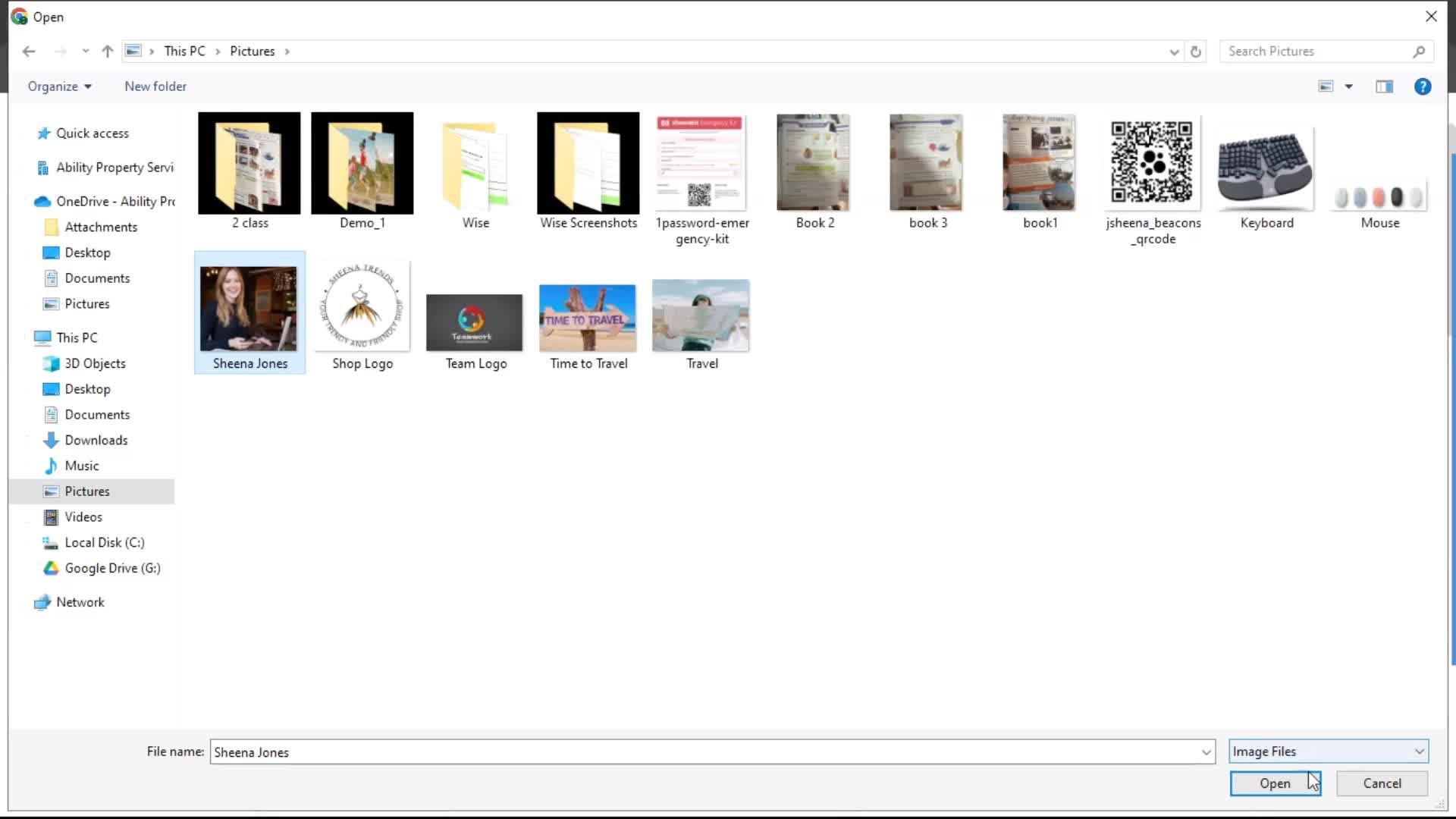This screenshot has width=1456, height=819.
Task: Click Cancel to dismiss dialog
Action: pyautogui.click(x=1382, y=783)
